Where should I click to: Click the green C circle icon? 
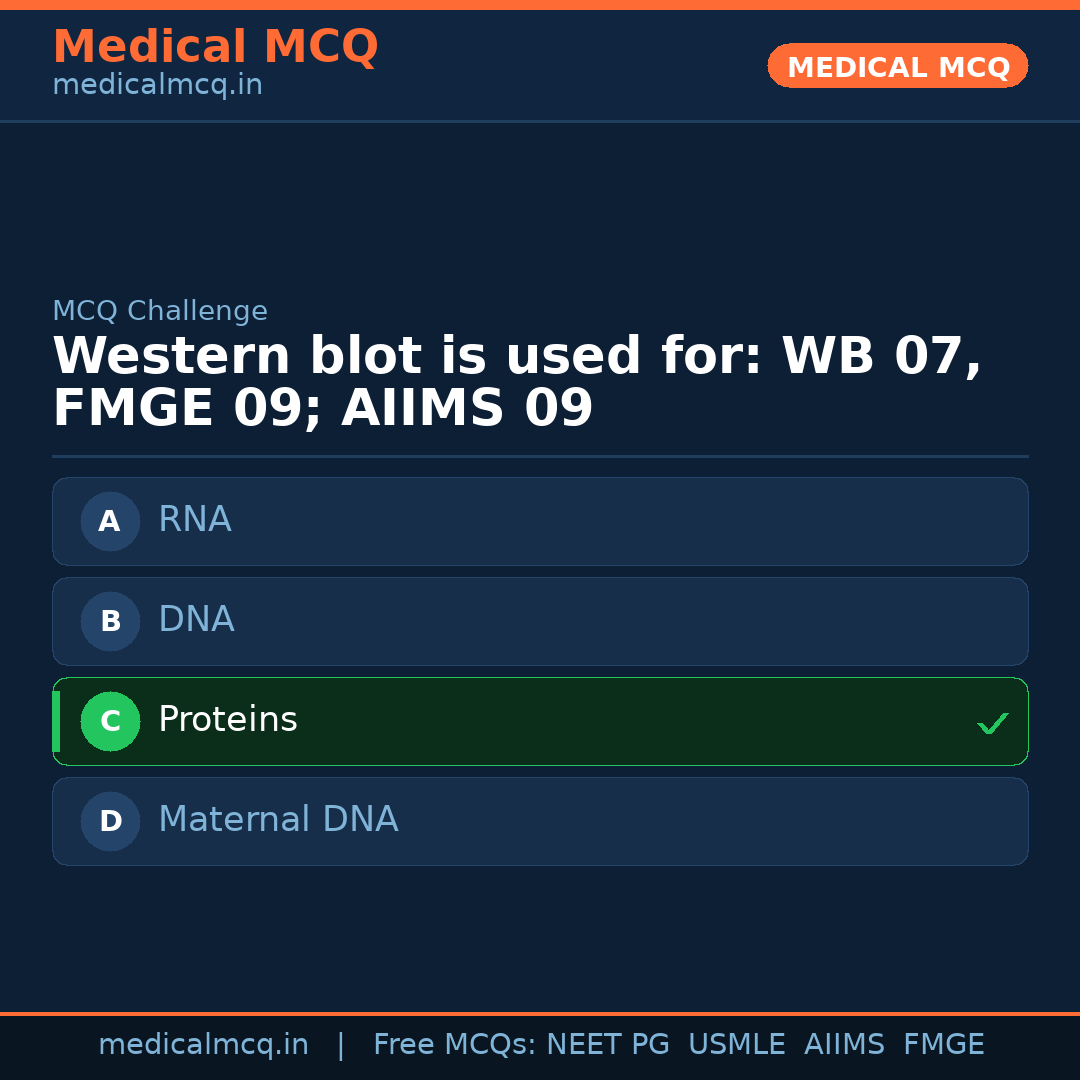coord(110,721)
